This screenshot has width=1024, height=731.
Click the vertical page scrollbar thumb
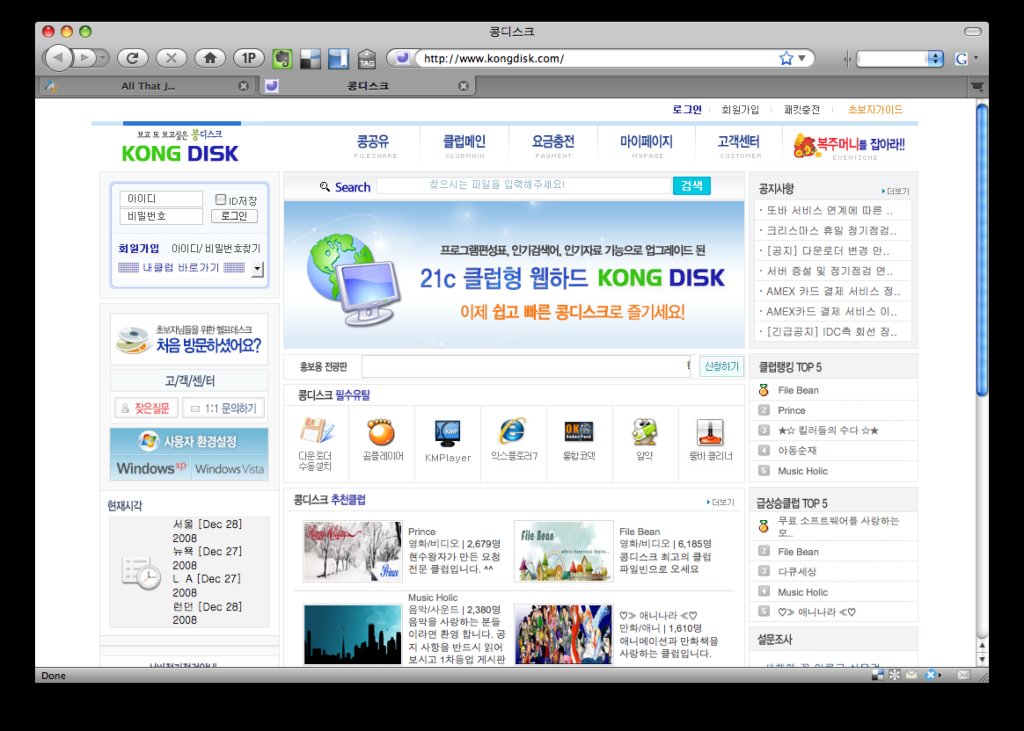pos(982,248)
